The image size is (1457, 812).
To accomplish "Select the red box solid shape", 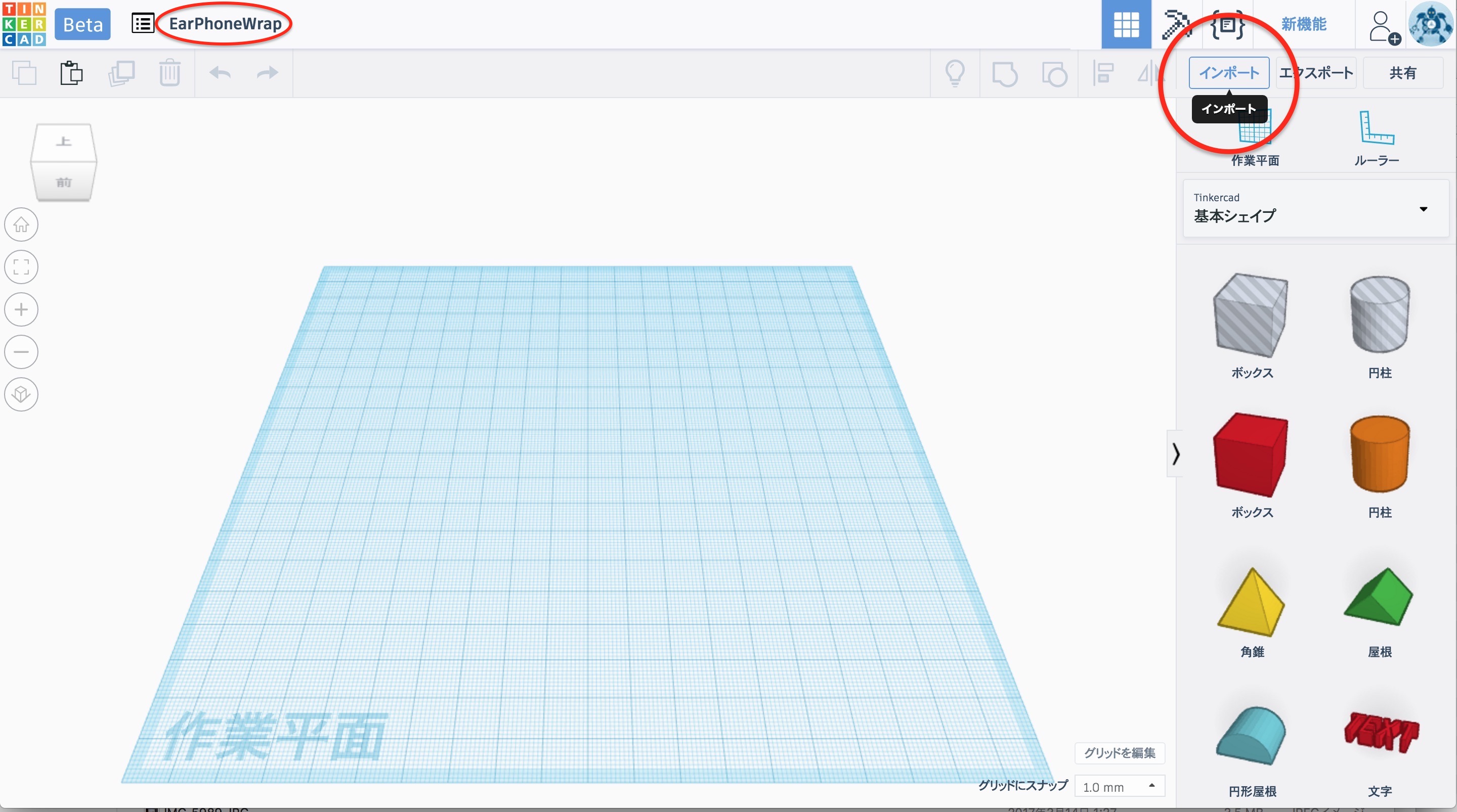I will pyautogui.click(x=1251, y=454).
